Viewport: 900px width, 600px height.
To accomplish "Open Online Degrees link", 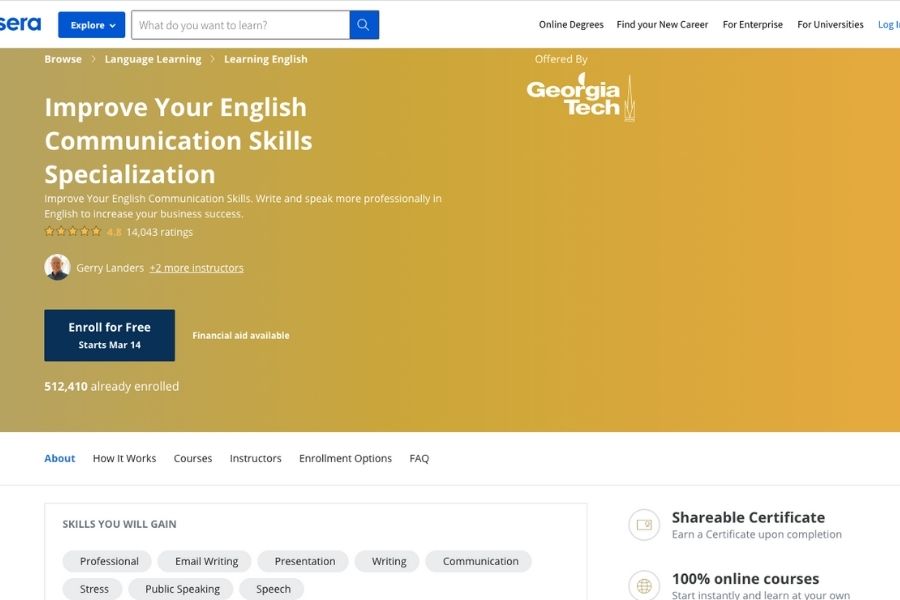I will point(571,25).
